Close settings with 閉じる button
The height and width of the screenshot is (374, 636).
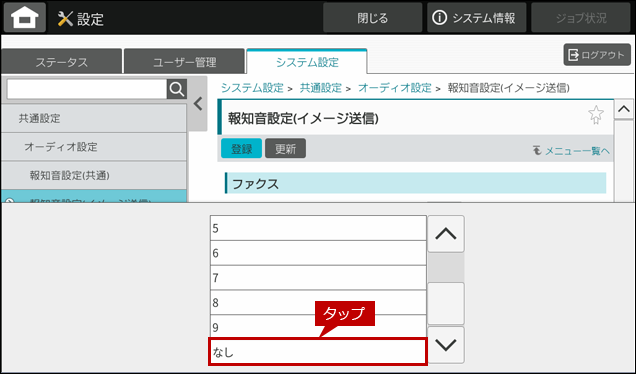click(x=372, y=18)
